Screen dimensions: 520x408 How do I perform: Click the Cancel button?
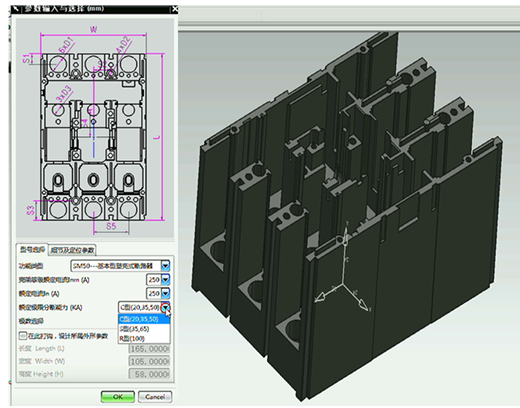point(155,397)
